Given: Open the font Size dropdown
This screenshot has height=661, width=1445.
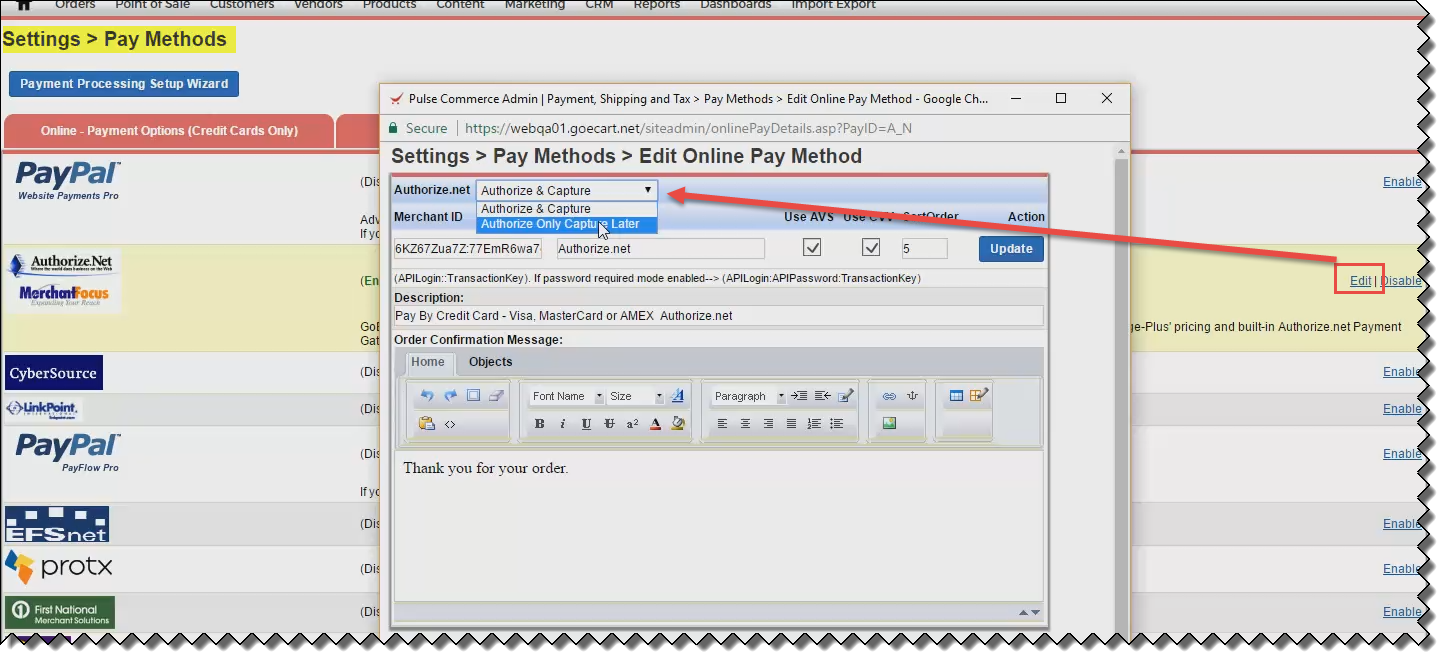Looking at the screenshot, I should [x=636, y=396].
